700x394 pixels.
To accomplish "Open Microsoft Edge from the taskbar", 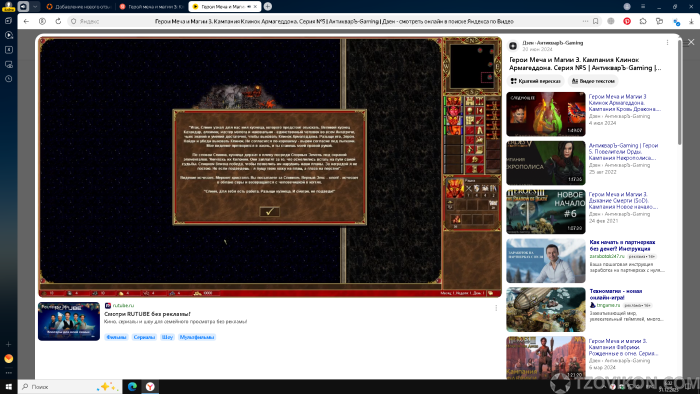I will [132, 386].
